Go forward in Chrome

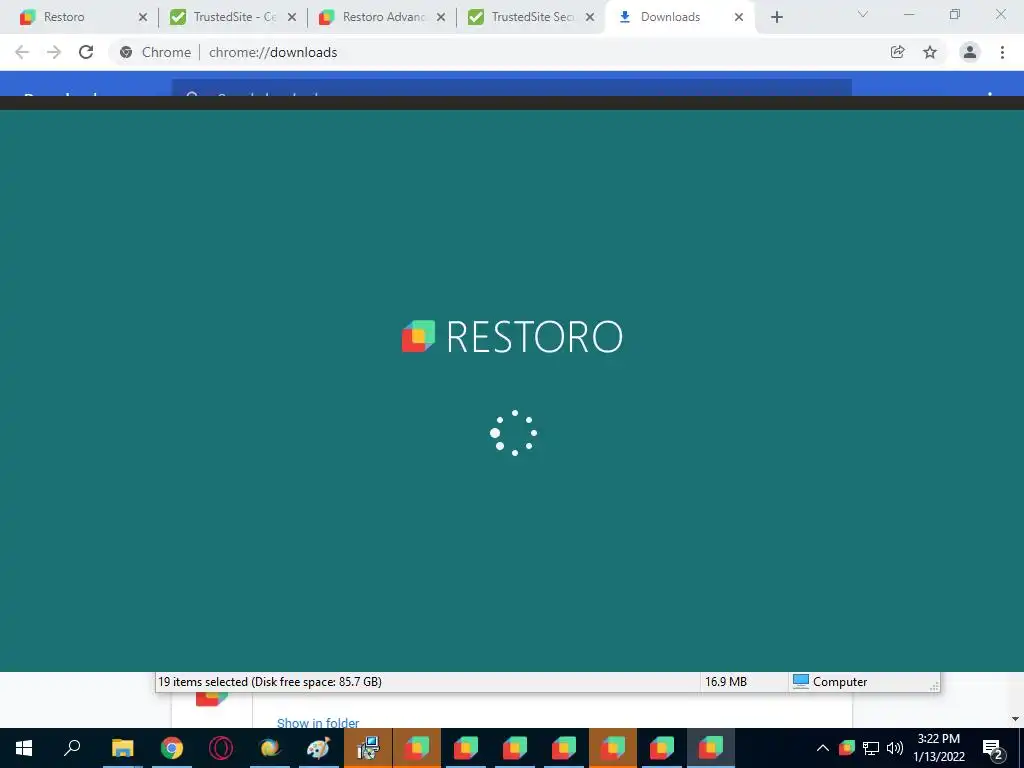54,52
